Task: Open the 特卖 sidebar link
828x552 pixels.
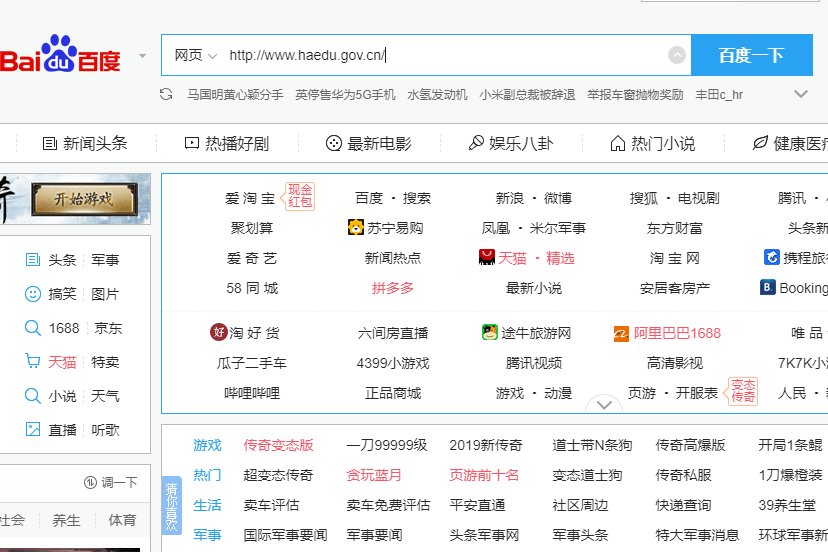Action: 105,362
